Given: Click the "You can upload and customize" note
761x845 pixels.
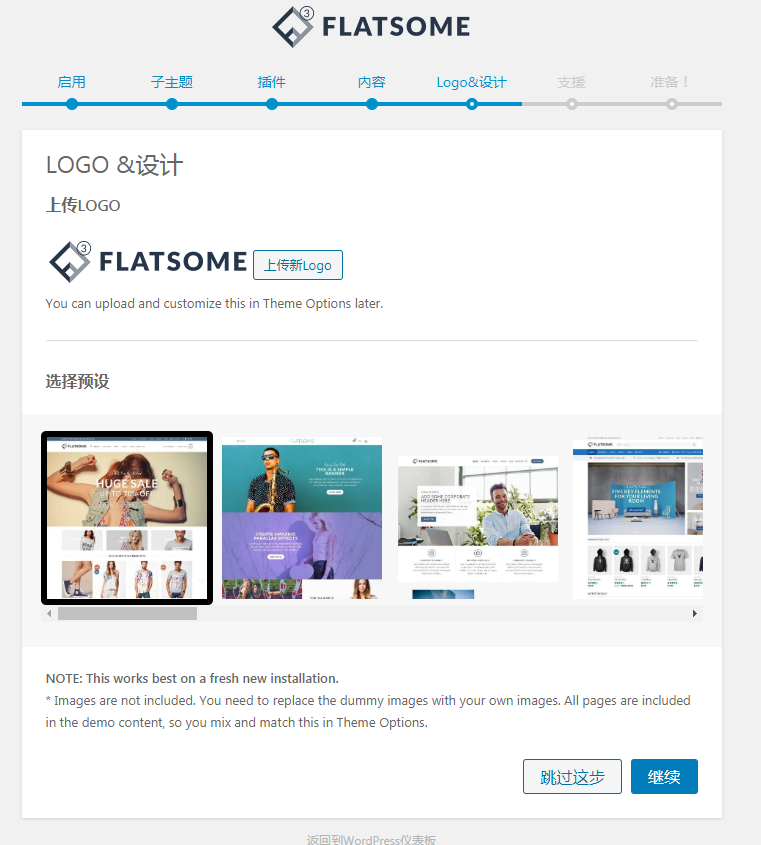Looking at the screenshot, I should (215, 304).
